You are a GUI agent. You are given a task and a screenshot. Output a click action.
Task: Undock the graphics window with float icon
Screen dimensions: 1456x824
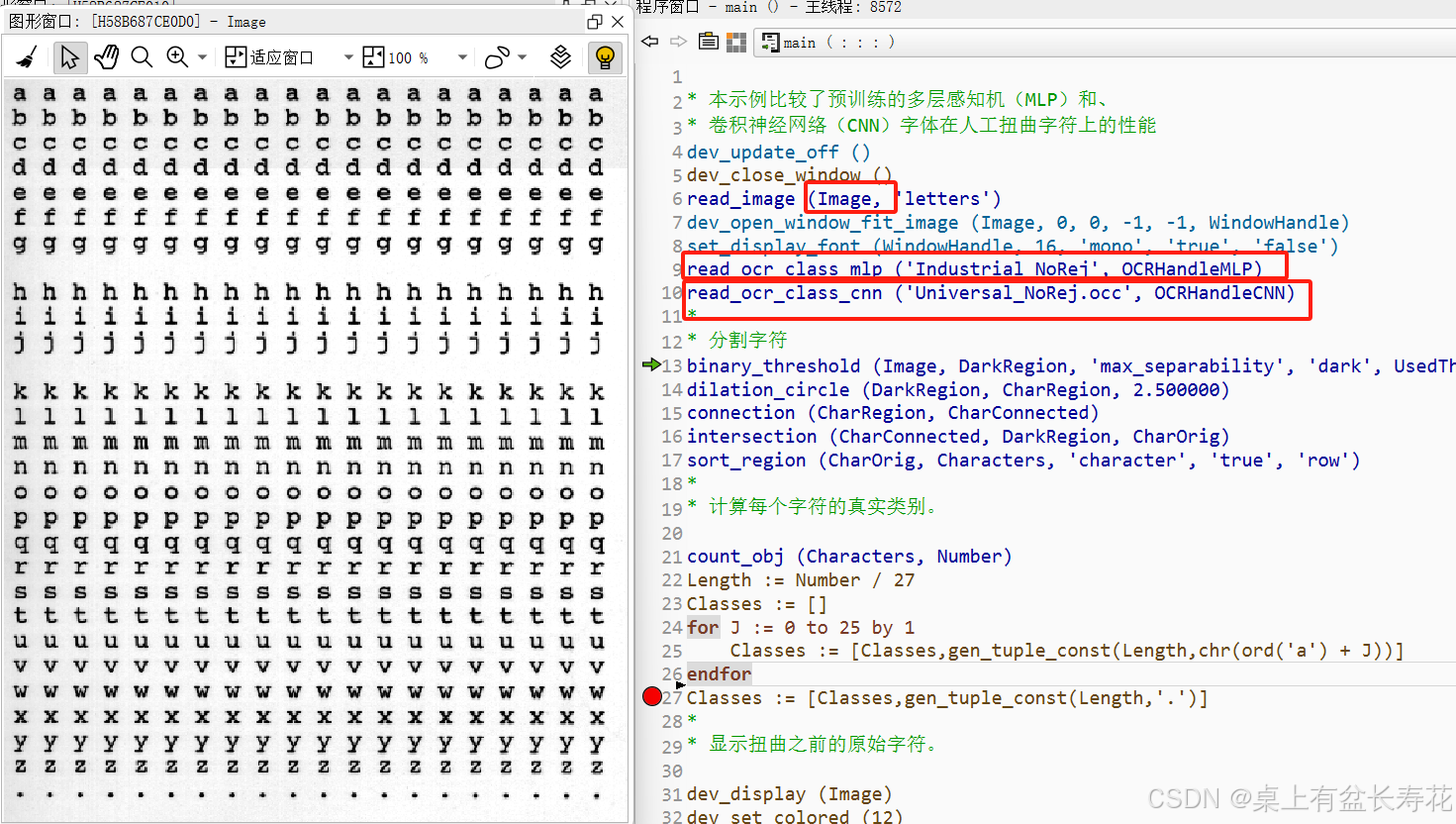(x=594, y=21)
